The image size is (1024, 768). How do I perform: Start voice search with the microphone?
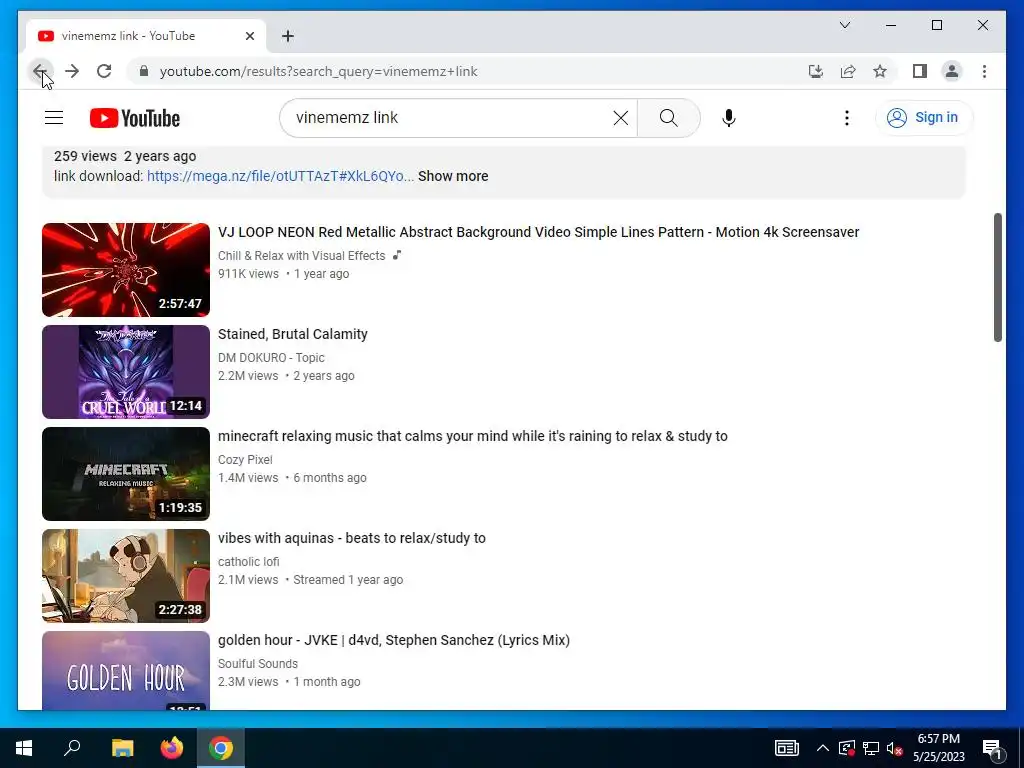point(729,118)
